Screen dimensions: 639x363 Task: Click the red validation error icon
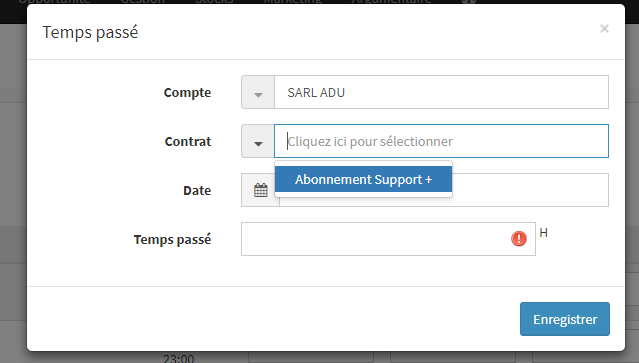519,239
